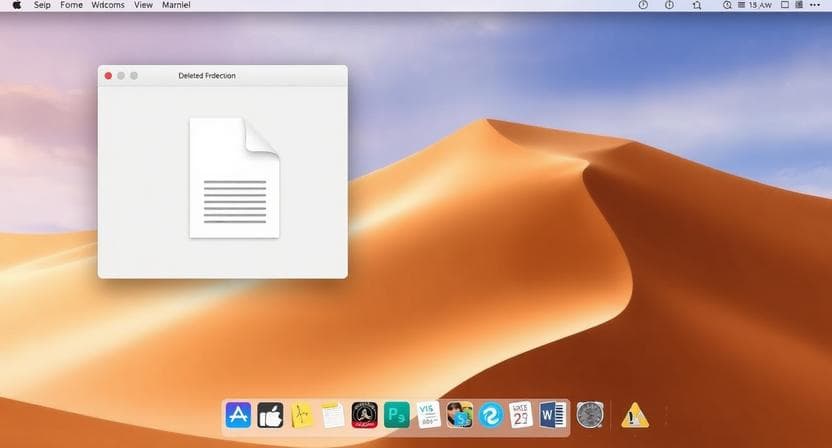Click the yellow warning triangle dock icon
Image resolution: width=832 pixels, height=448 pixels.
pyautogui.click(x=635, y=416)
